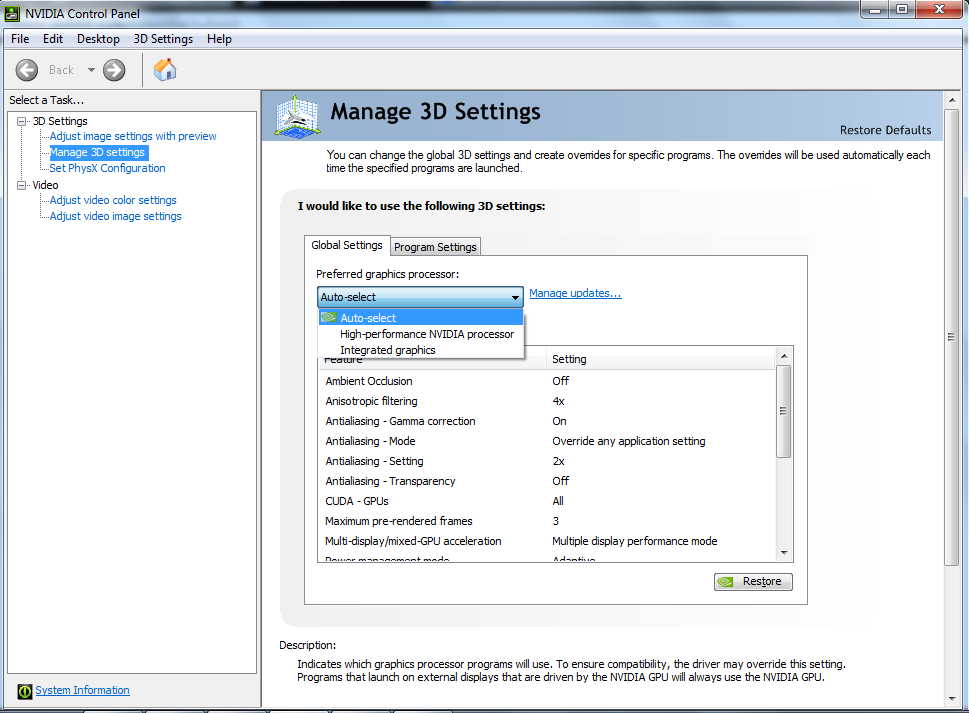Click the main panel scroll-down arrow
Viewport: 969px width, 713px height.
coord(952,699)
